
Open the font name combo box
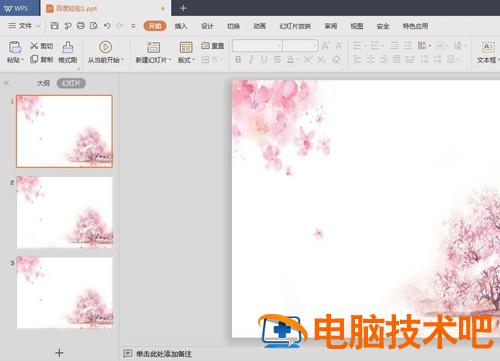[x=257, y=46]
